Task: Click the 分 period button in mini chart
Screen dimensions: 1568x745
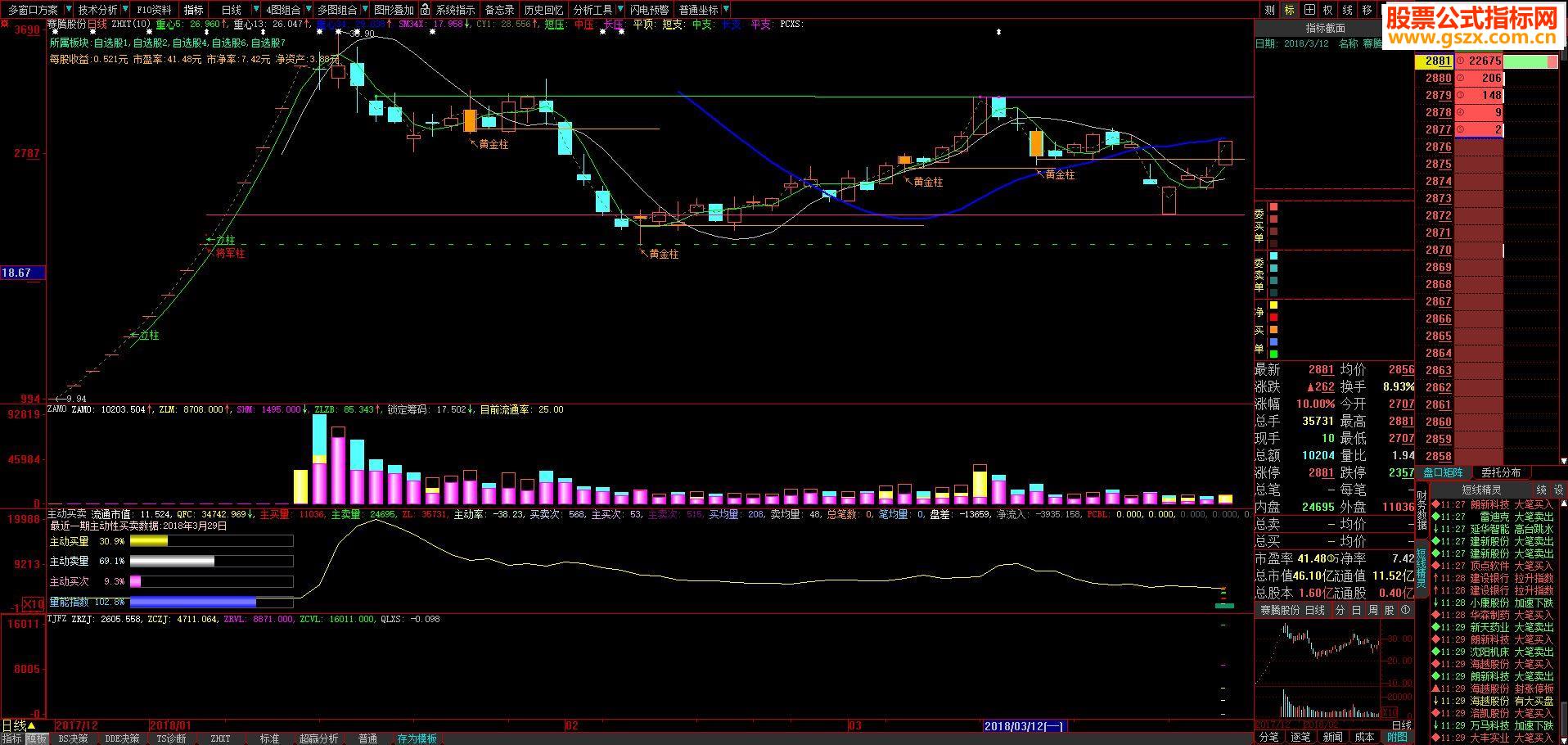Action: pyautogui.click(x=1340, y=610)
